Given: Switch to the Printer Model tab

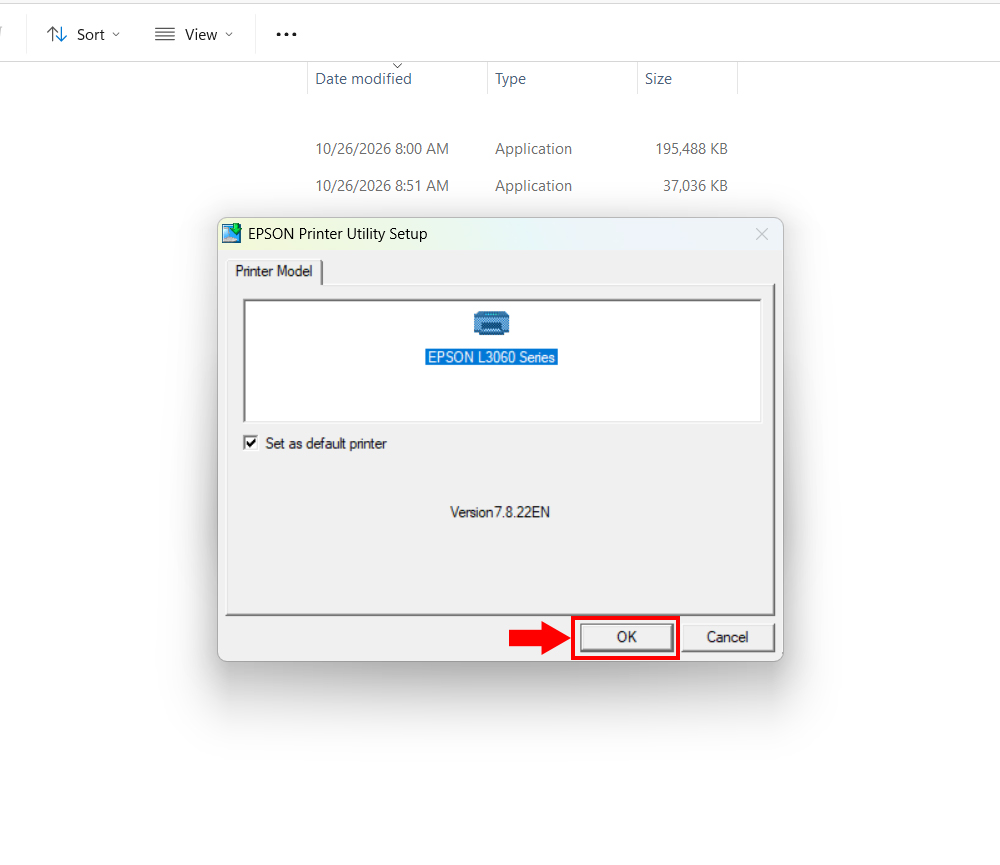Looking at the screenshot, I should point(274,271).
